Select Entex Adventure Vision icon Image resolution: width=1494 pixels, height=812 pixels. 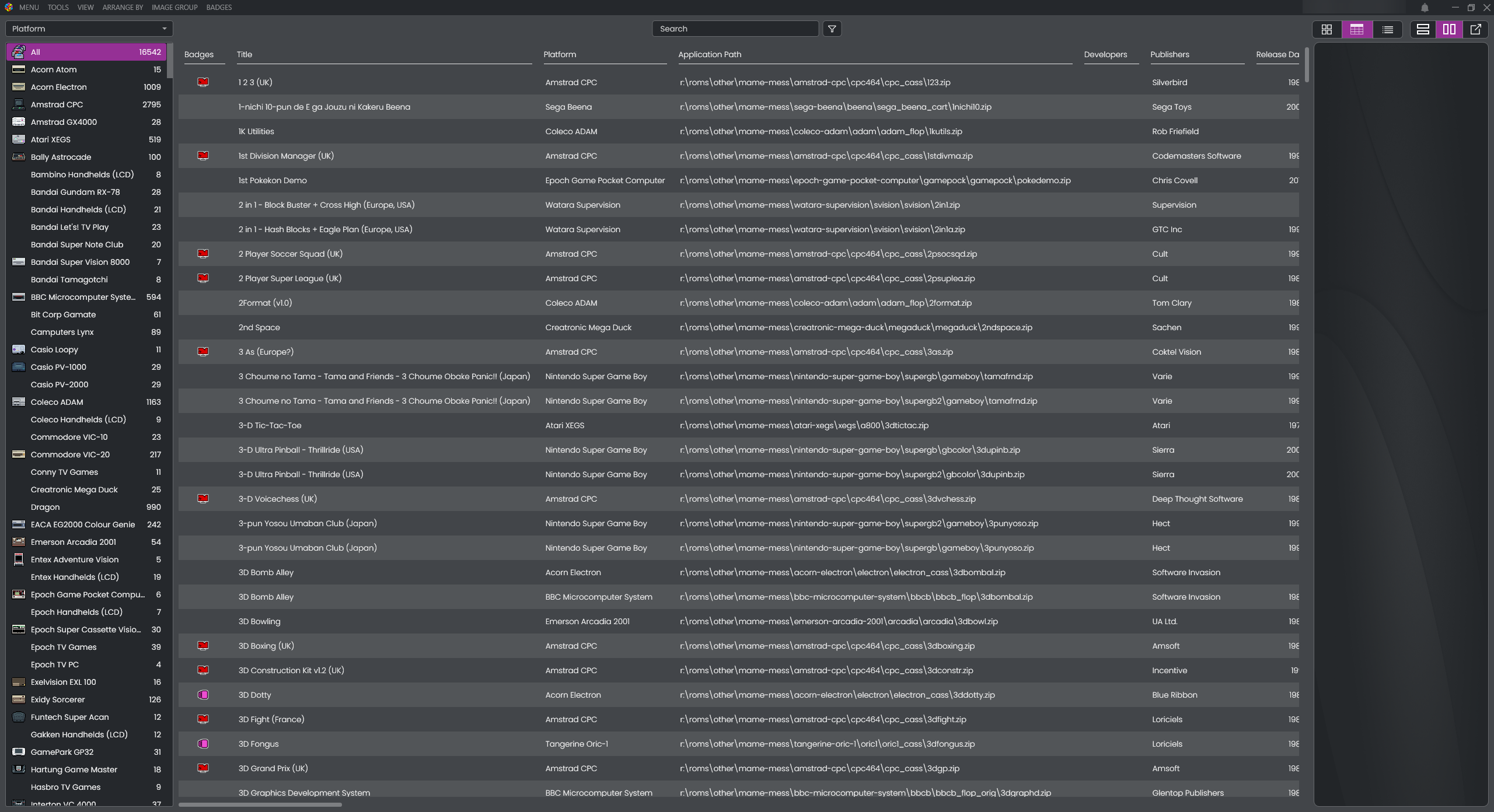tap(19, 559)
